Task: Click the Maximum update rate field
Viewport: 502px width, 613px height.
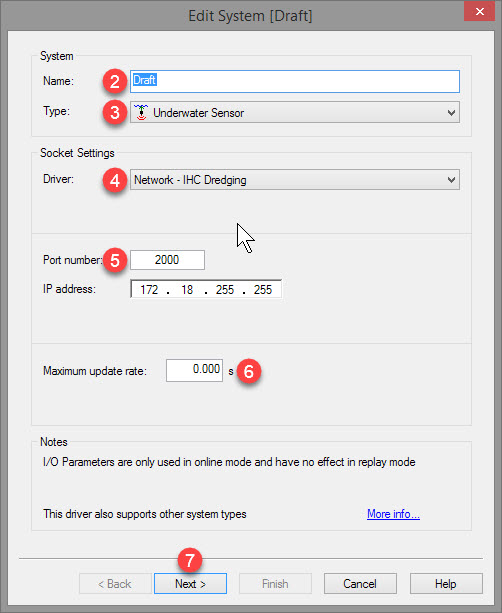Action: click(194, 370)
